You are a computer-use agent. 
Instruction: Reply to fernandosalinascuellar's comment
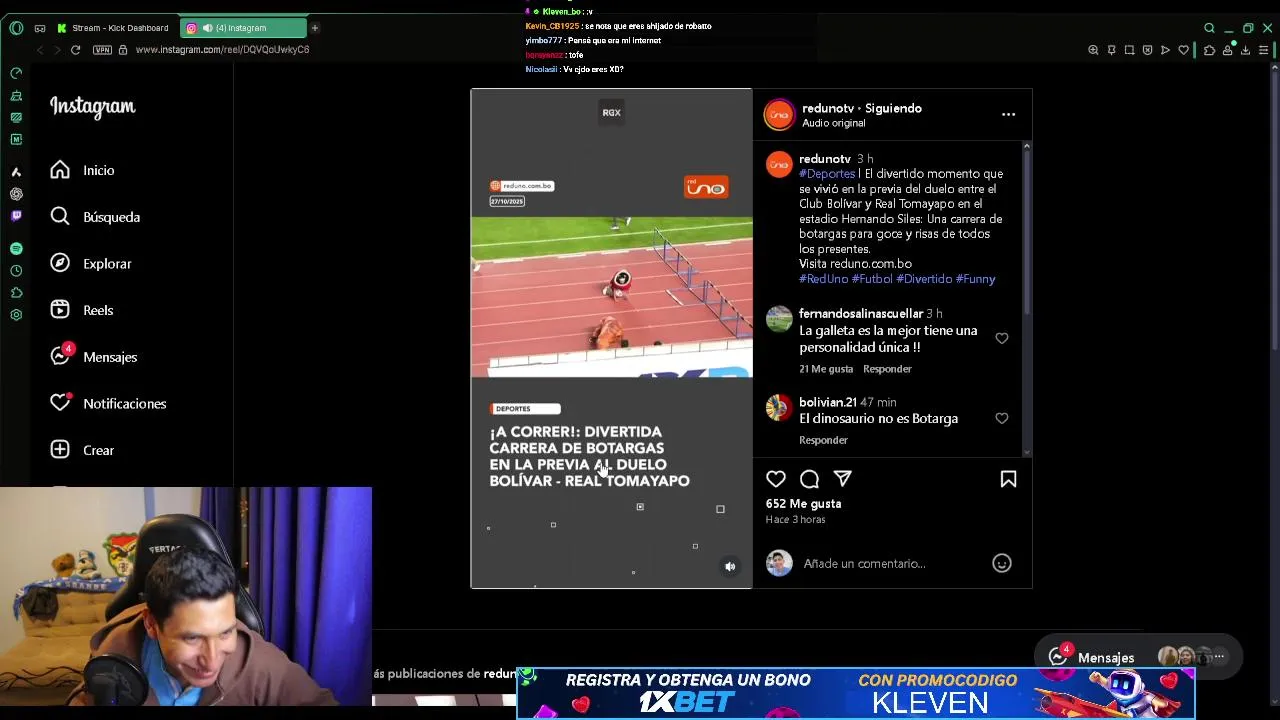[x=887, y=369]
